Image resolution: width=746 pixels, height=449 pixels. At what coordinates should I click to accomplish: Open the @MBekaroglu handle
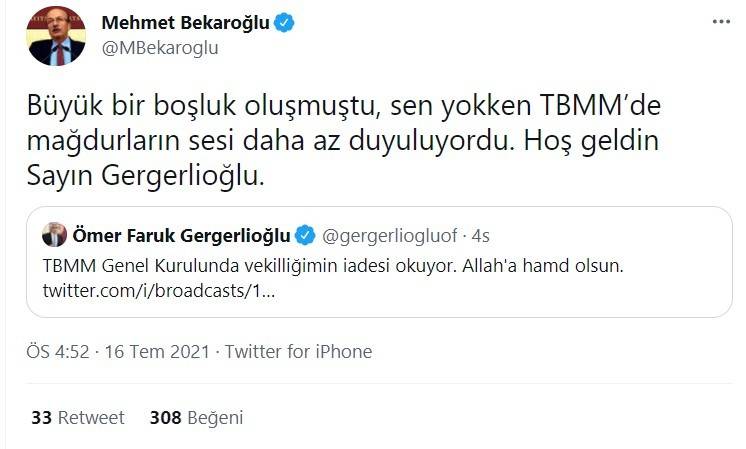coord(160,47)
